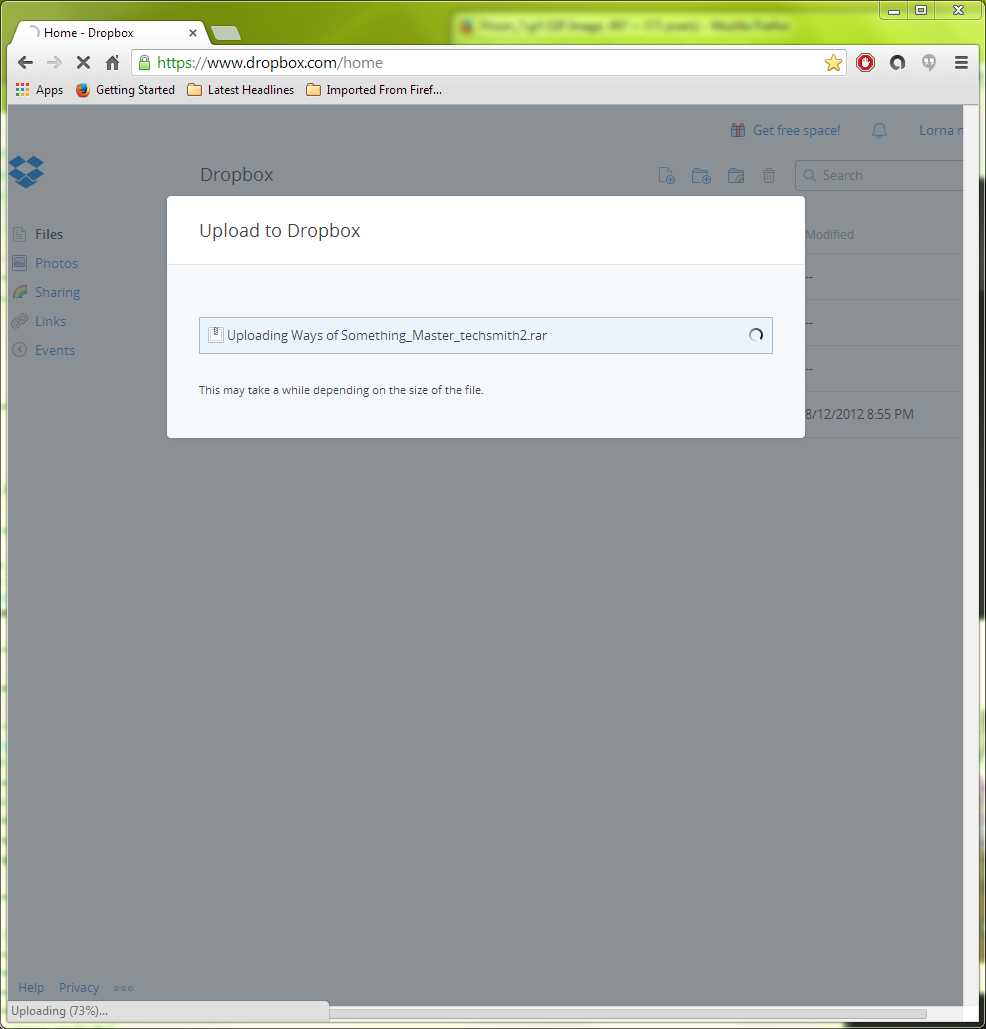Click the Privacy link
The image size is (986, 1029).
tap(79, 988)
